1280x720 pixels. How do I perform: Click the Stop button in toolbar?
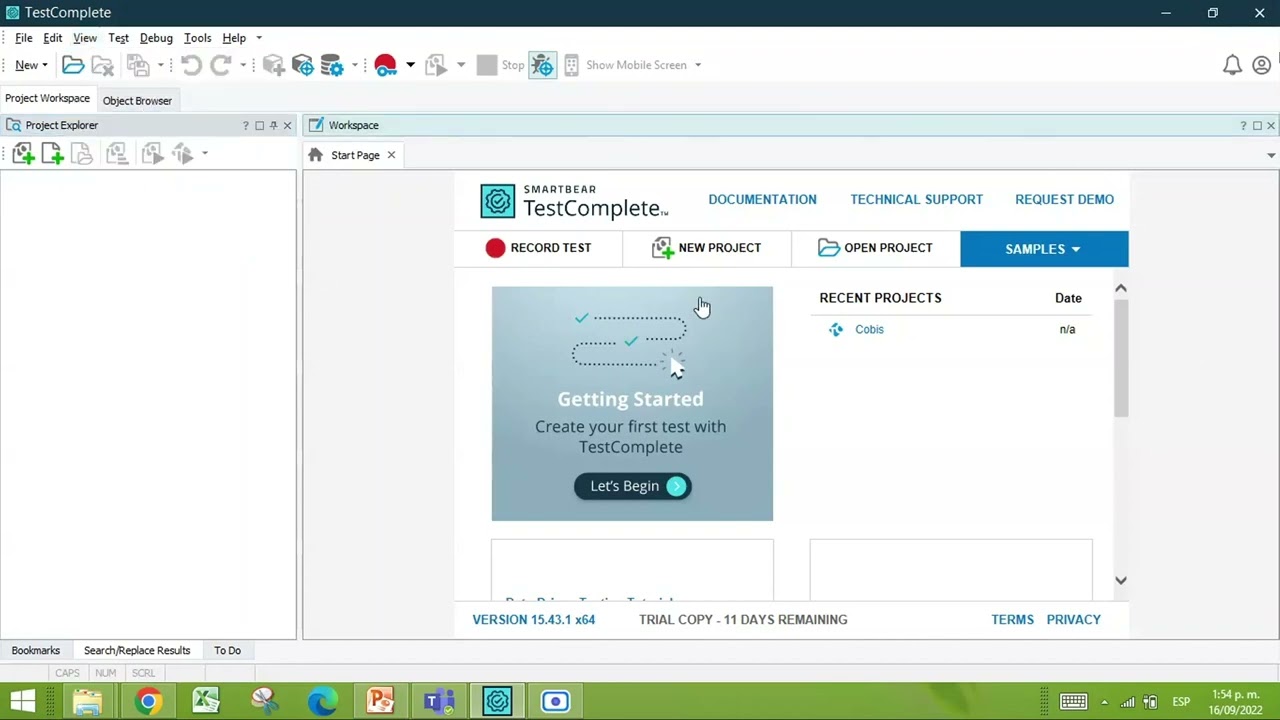pyautogui.click(x=500, y=65)
